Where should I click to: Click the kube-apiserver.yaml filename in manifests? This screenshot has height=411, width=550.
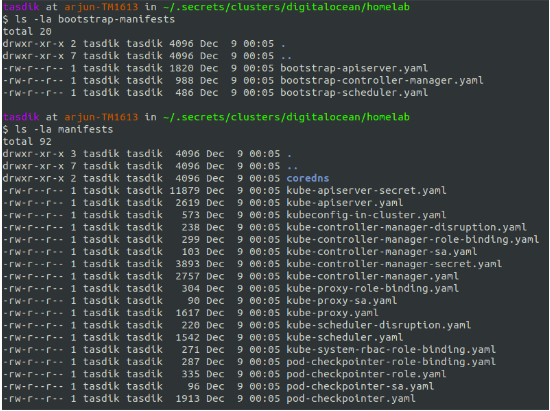point(345,203)
